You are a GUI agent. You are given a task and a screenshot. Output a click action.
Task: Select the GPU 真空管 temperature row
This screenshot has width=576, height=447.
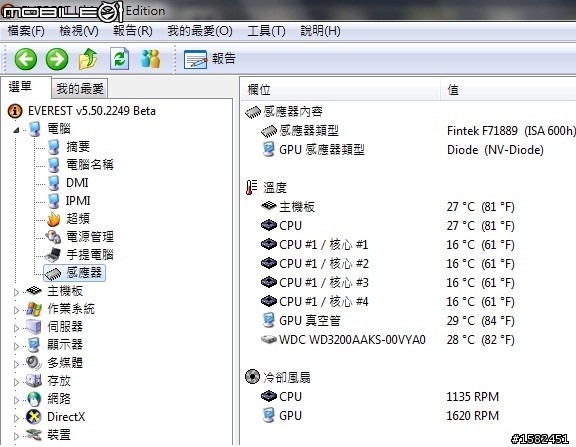coord(388,321)
